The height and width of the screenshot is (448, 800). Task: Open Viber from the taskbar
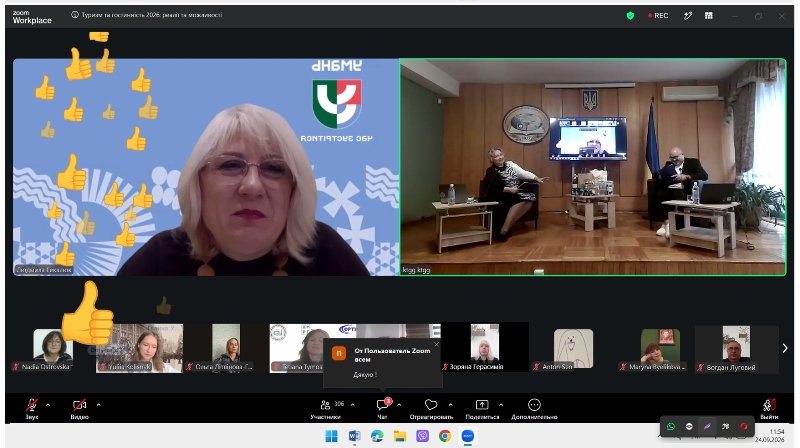(422, 436)
